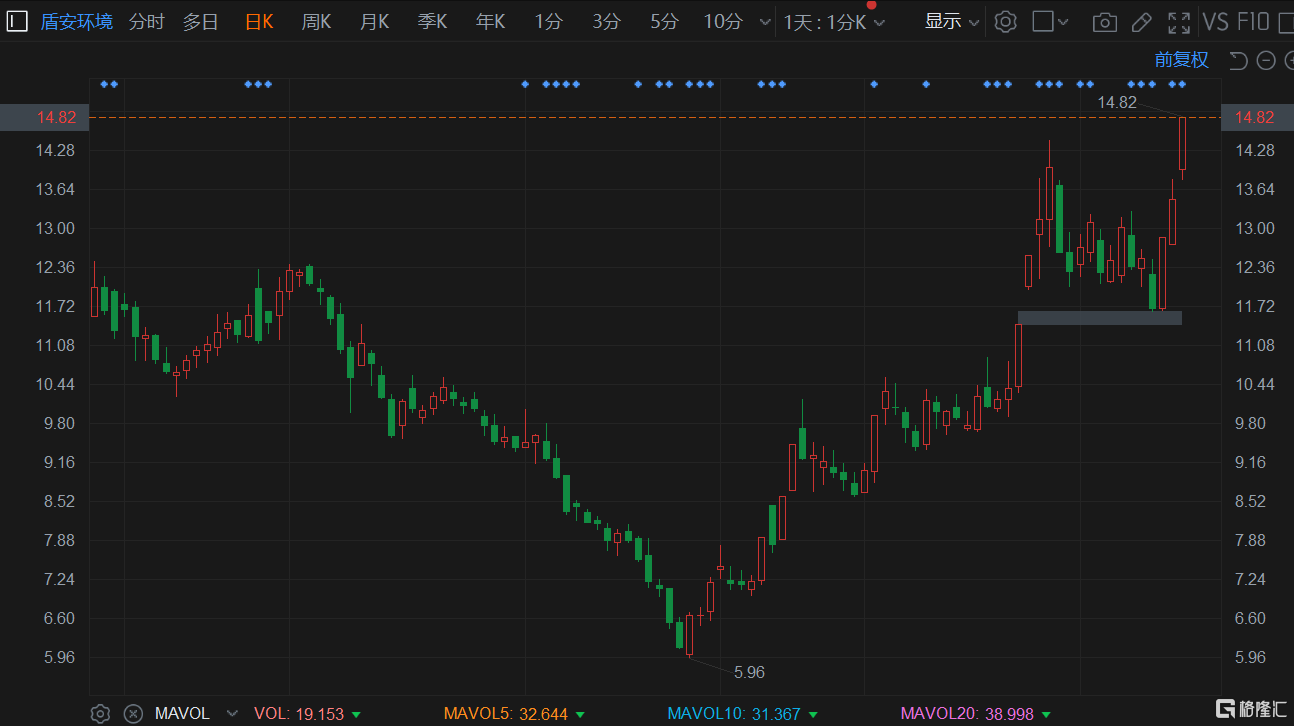1294x726 pixels.
Task: Expand the layout options arrow next to the square icon
Action: (1063, 22)
